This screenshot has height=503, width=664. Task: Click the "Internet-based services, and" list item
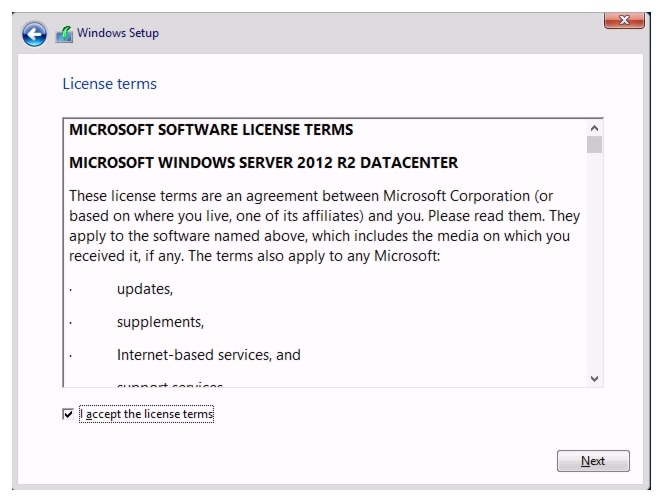point(208,355)
